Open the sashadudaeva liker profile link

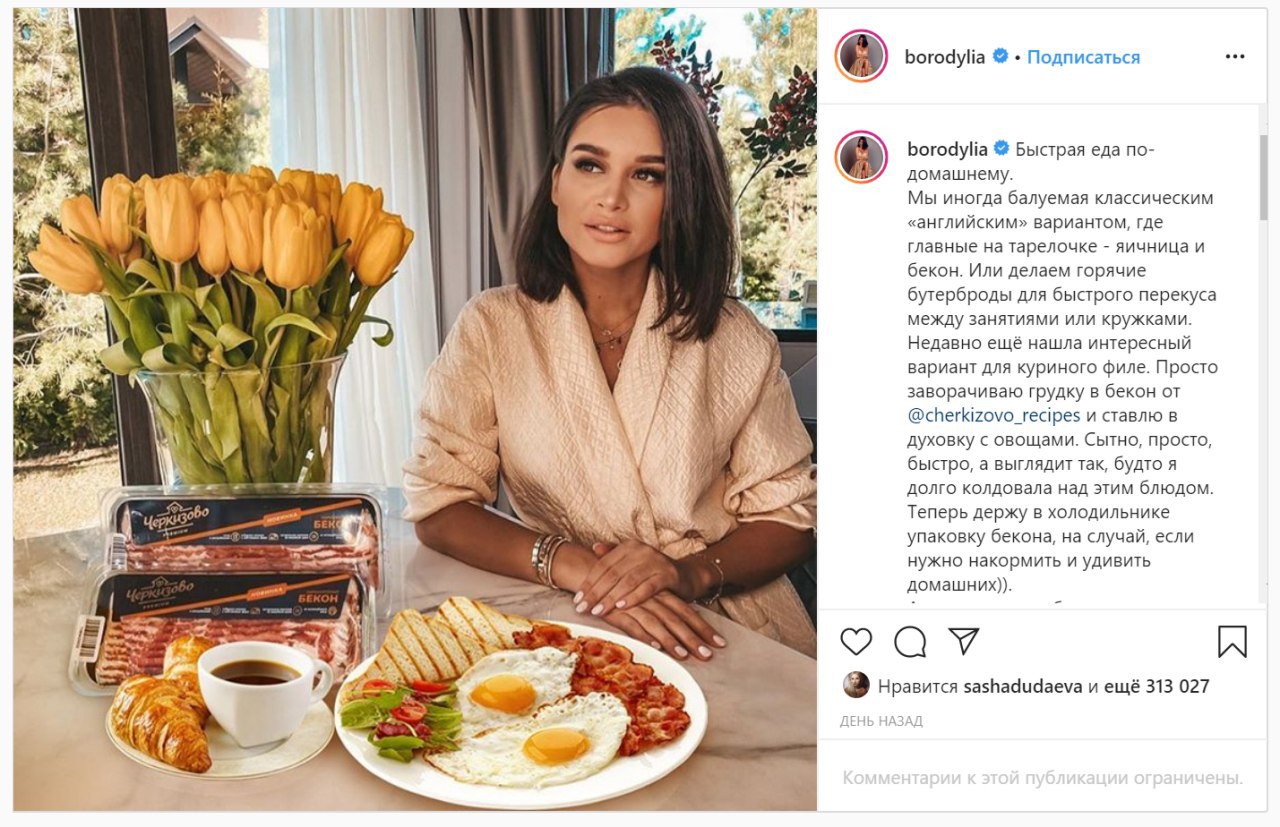pyautogui.click(x=1023, y=686)
